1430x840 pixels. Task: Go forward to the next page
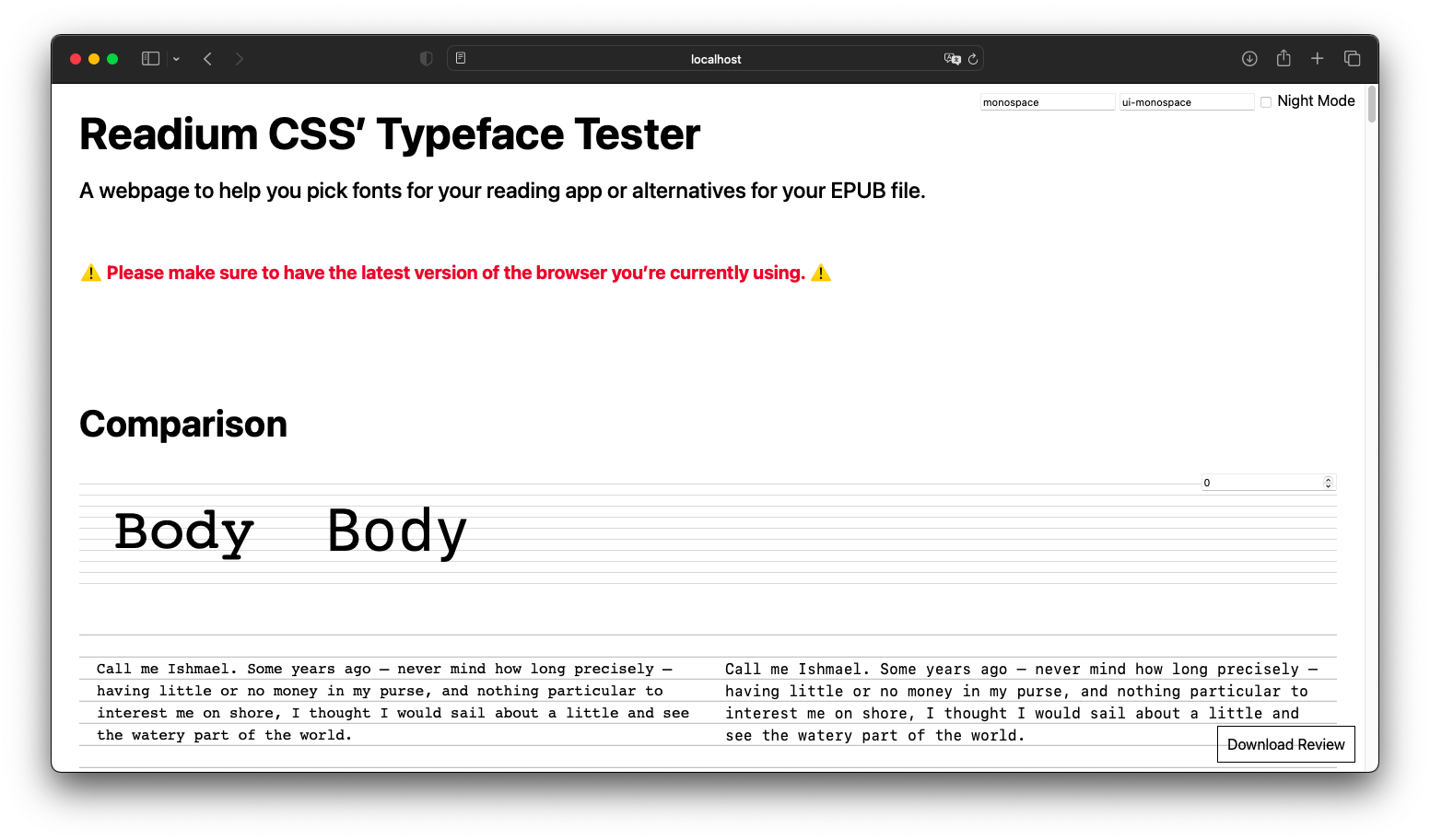click(240, 59)
